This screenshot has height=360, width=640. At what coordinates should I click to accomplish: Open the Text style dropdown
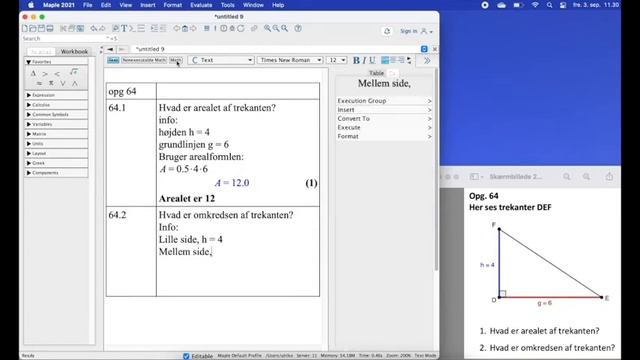pos(221,60)
